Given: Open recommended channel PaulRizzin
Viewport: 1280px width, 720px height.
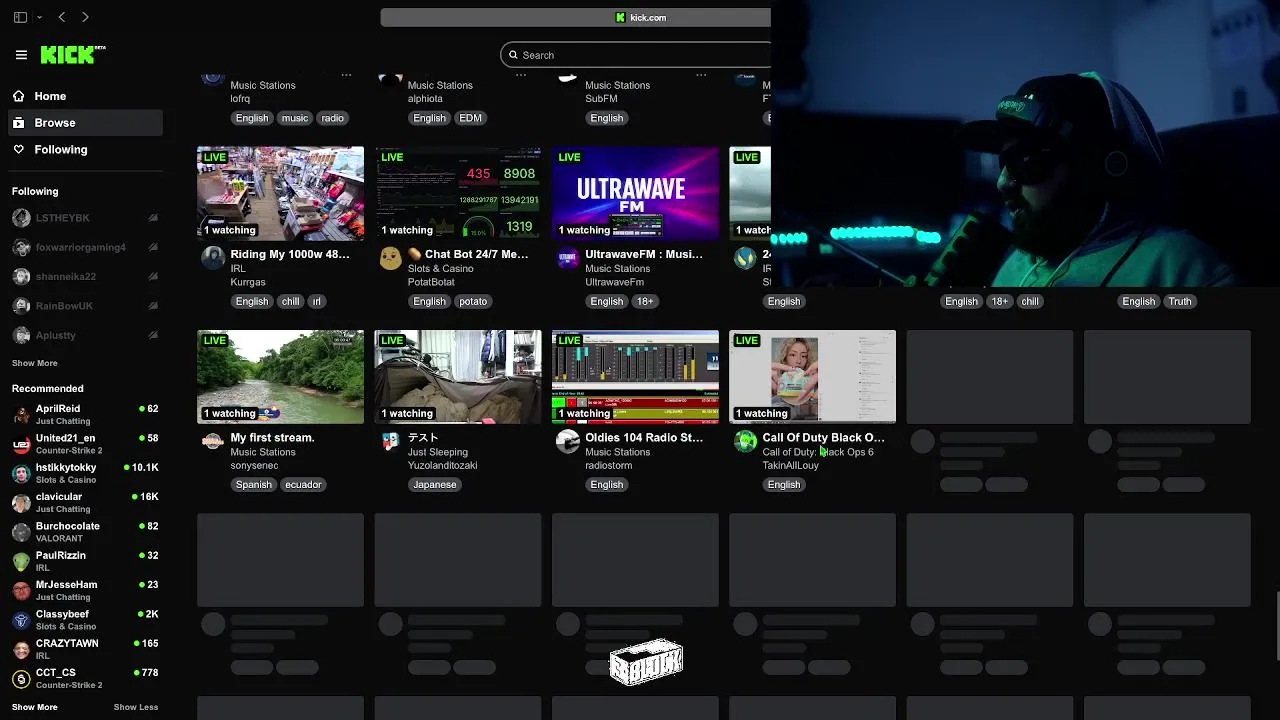Looking at the screenshot, I should pyautogui.click(x=85, y=560).
